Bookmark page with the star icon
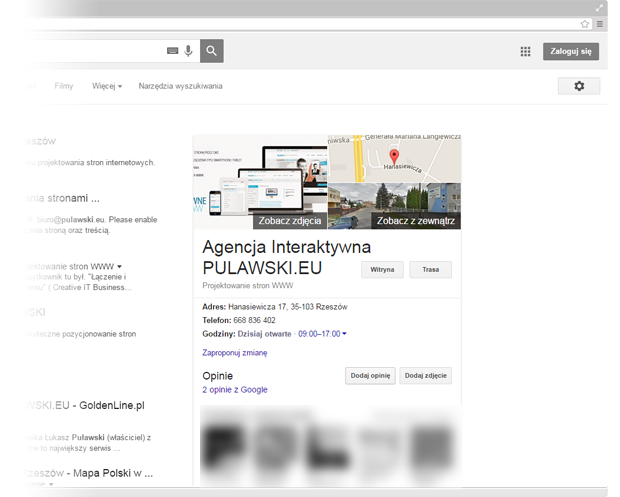 click(586, 23)
